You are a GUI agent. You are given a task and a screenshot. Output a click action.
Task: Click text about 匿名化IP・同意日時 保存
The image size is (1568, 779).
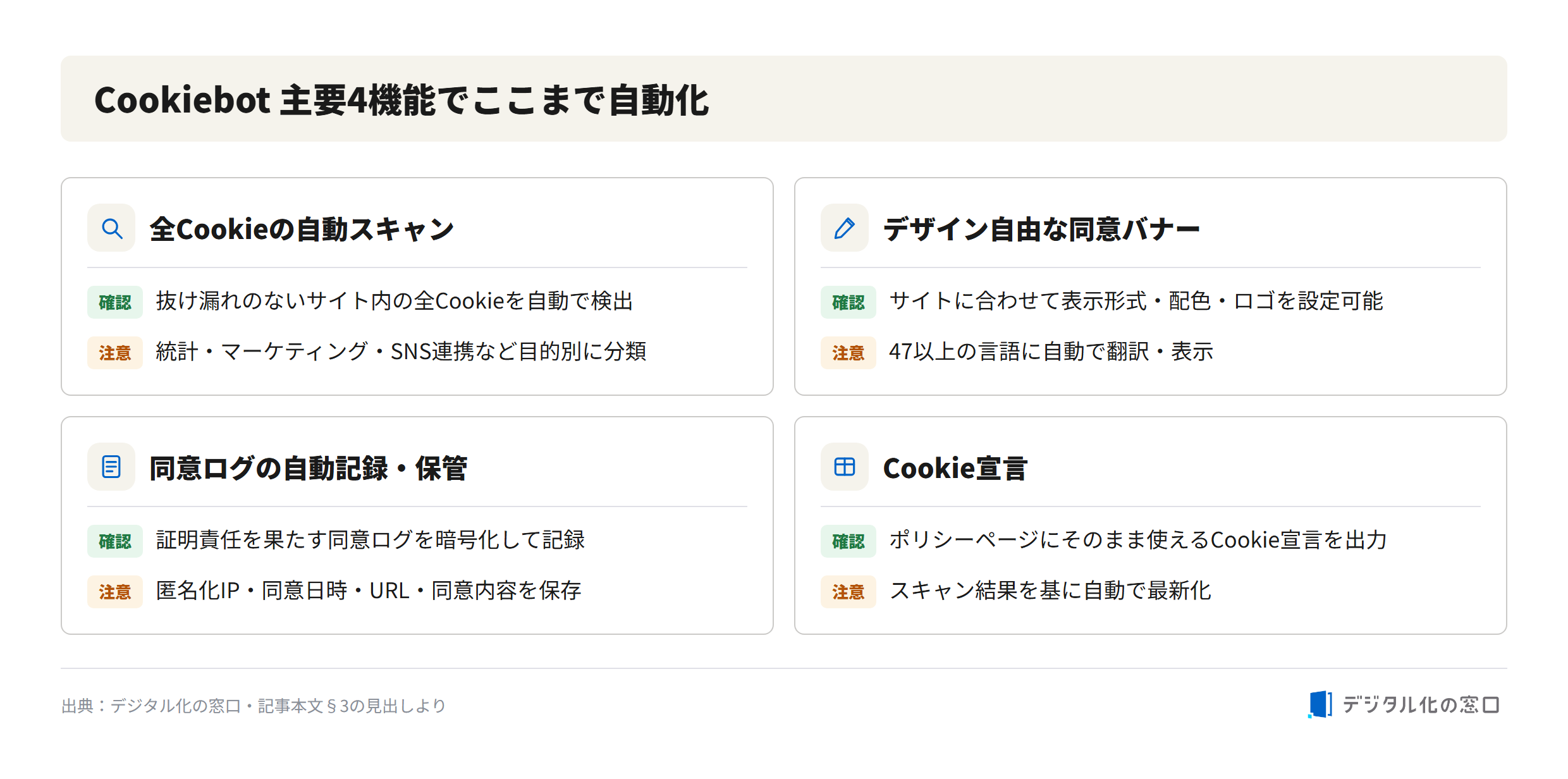tap(369, 591)
